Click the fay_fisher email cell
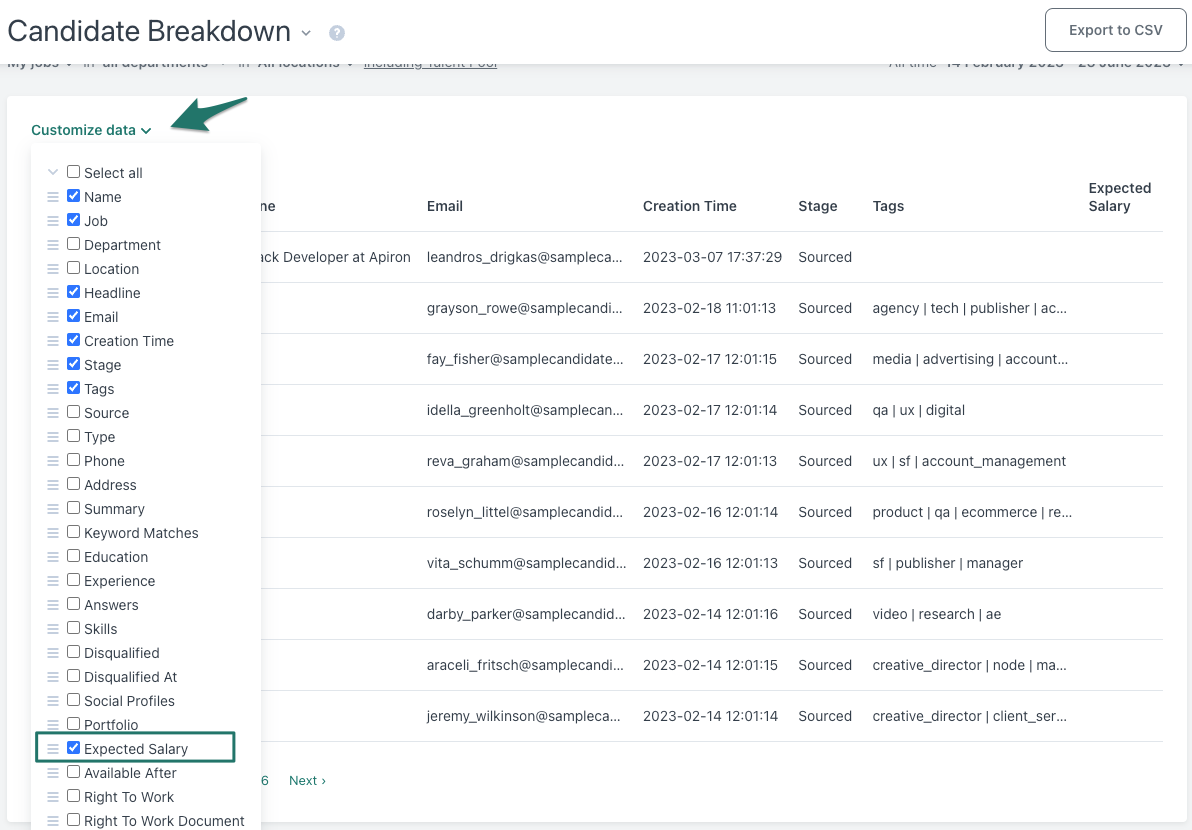Image resolution: width=1192 pixels, height=830 pixels. point(525,359)
